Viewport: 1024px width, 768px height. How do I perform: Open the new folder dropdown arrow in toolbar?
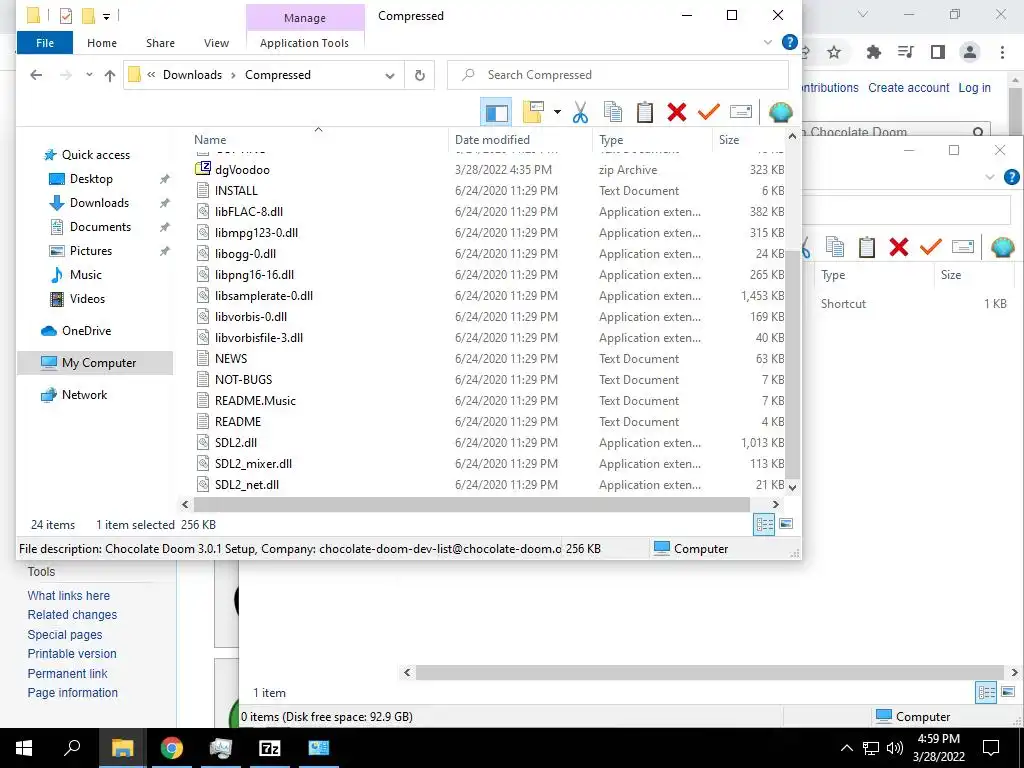click(x=557, y=112)
